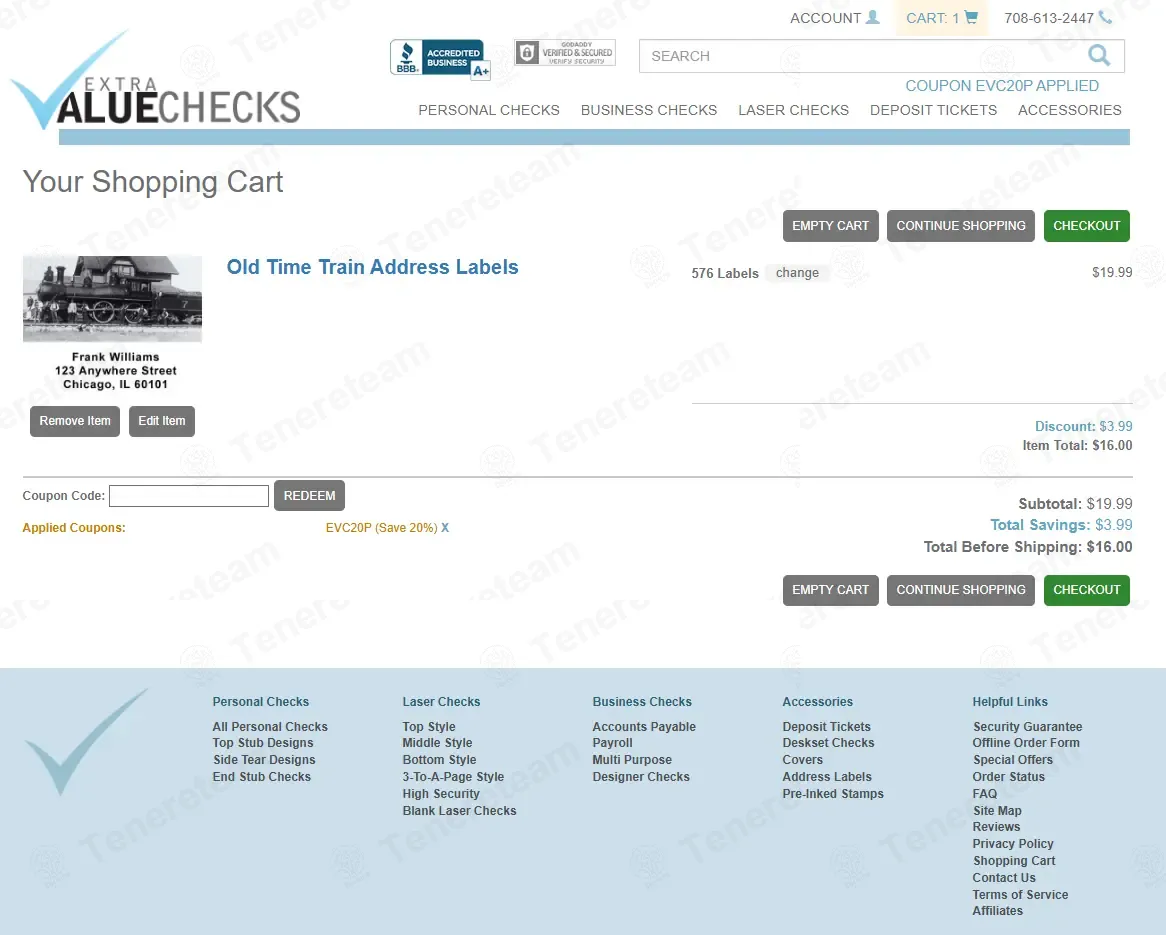1166x935 pixels.
Task: Remove coupon EVC20P with the X
Action: (445, 527)
